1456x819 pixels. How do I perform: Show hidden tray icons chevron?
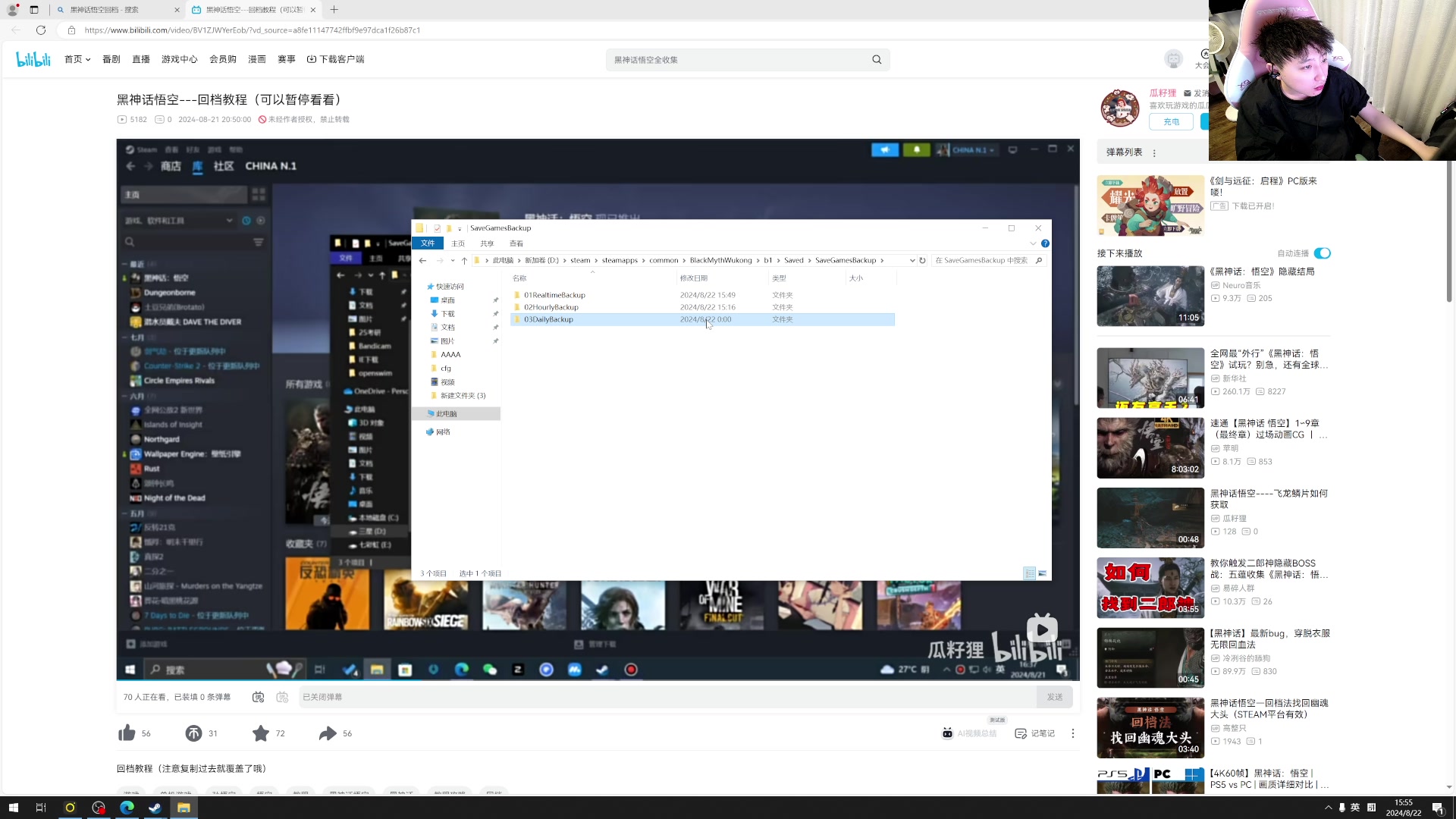pyautogui.click(x=1328, y=808)
